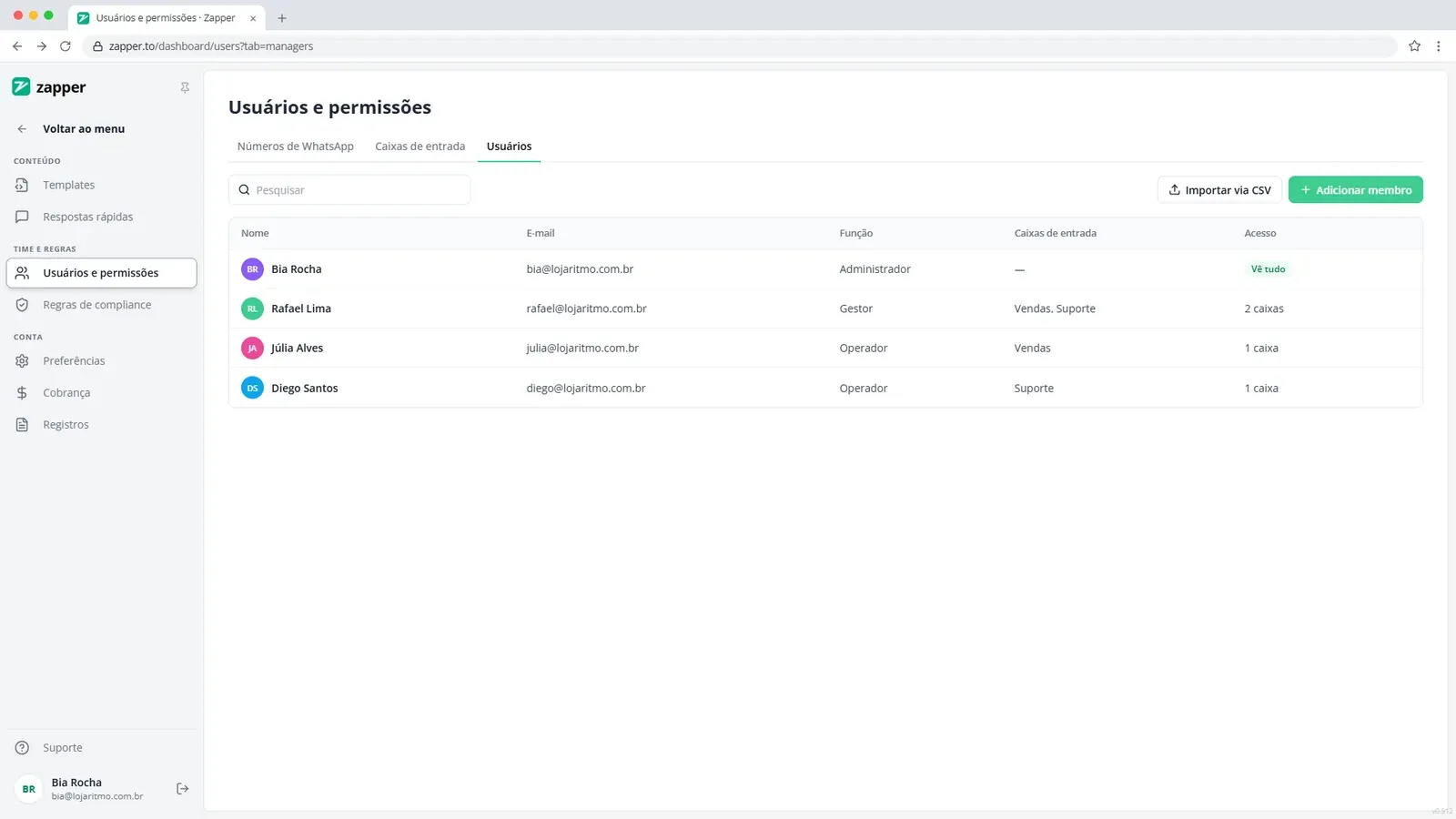Click the browser address bar

(x=742, y=46)
